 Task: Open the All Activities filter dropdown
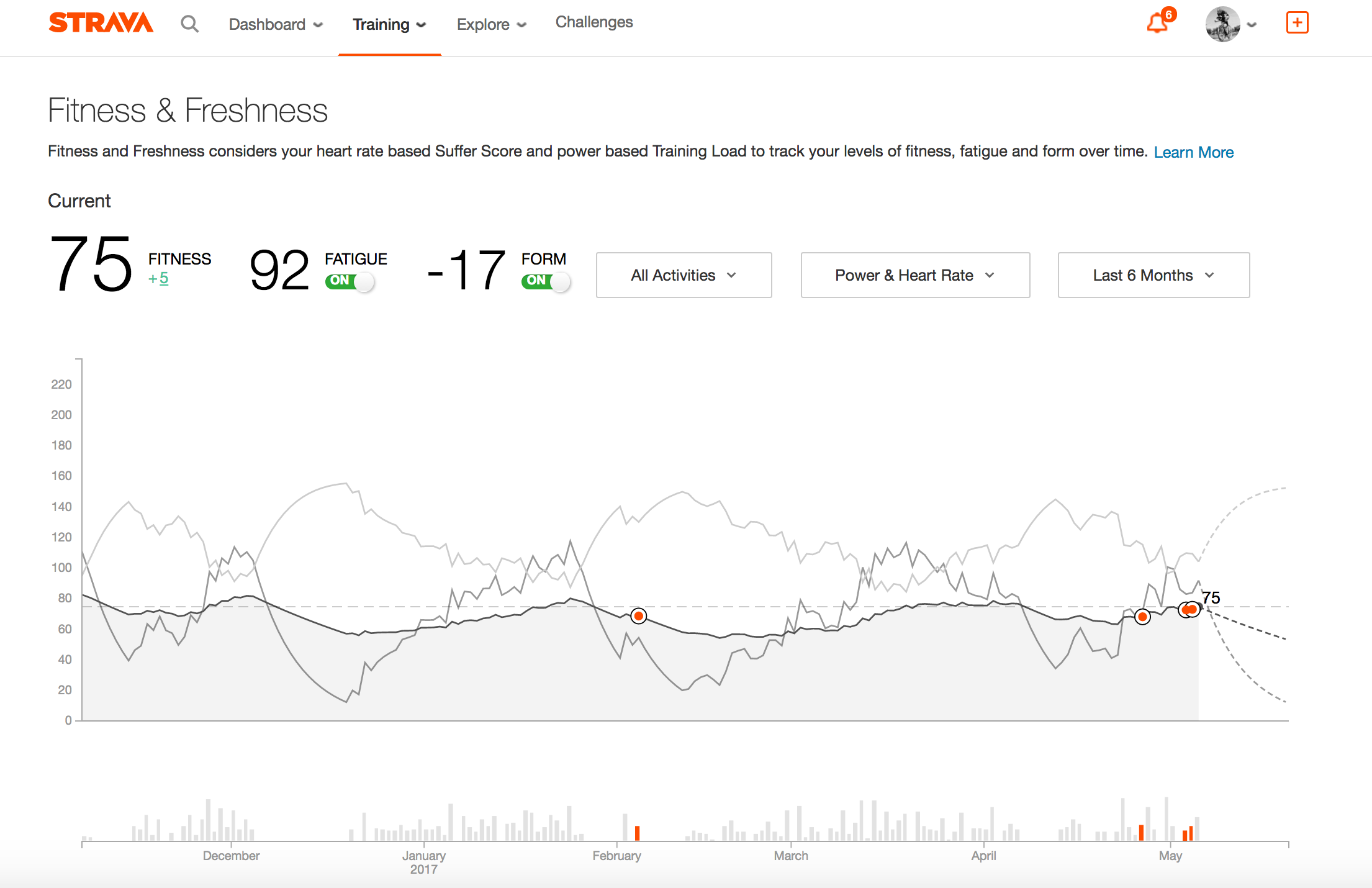(683, 275)
